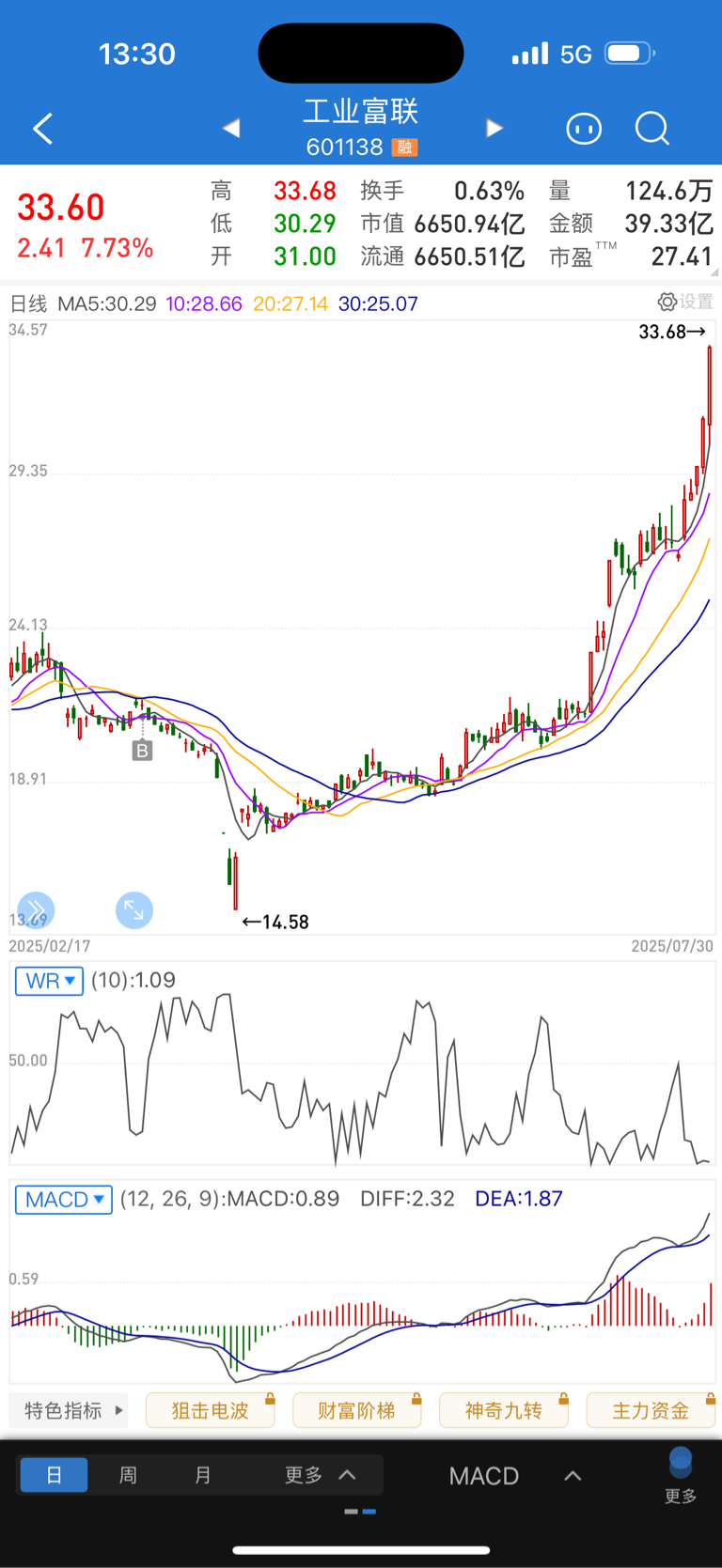The image size is (722, 1568).
Task: Open 狙击电波 indicator
Action: (x=211, y=1410)
